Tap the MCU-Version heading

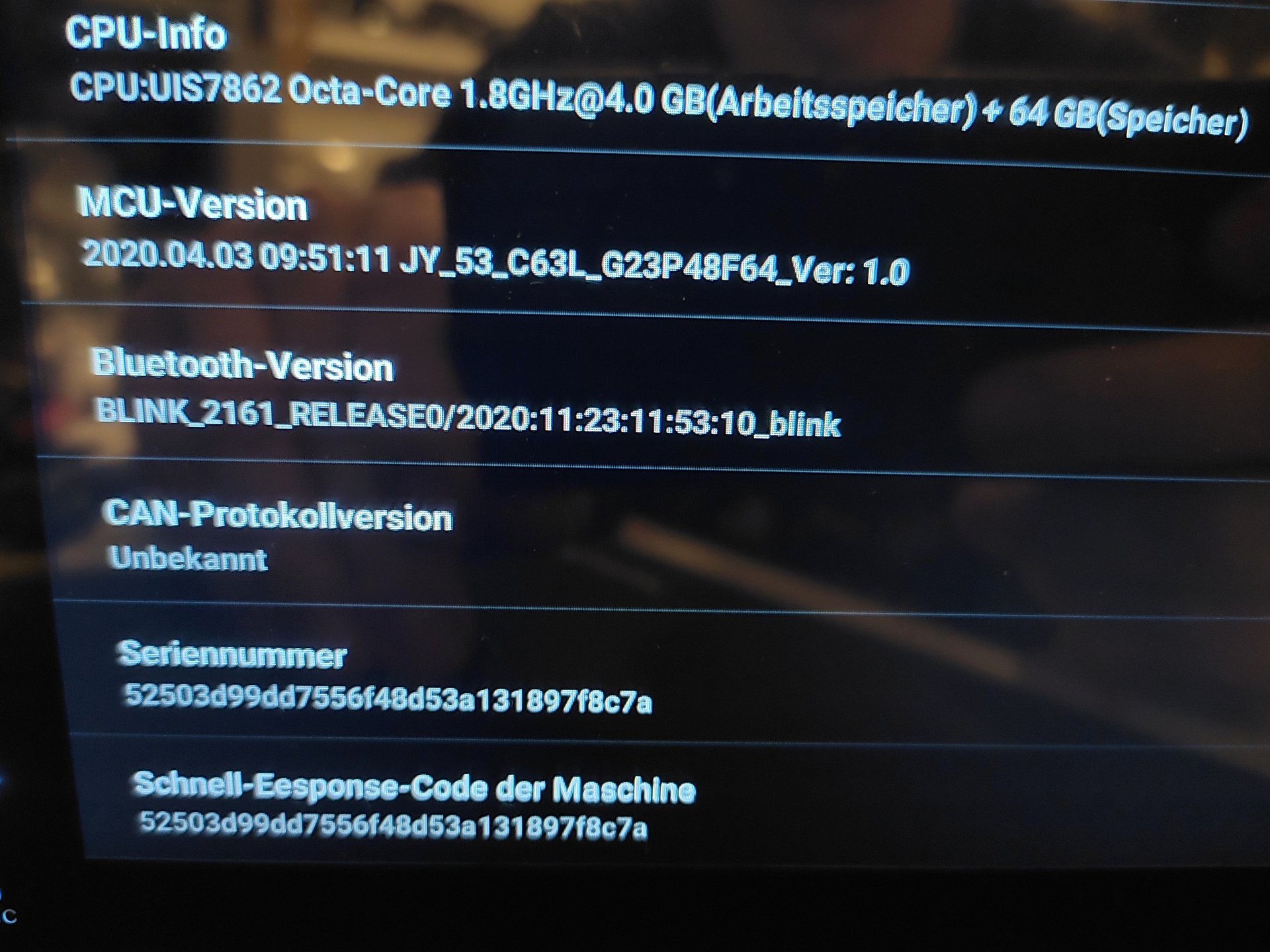pos(193,204)
